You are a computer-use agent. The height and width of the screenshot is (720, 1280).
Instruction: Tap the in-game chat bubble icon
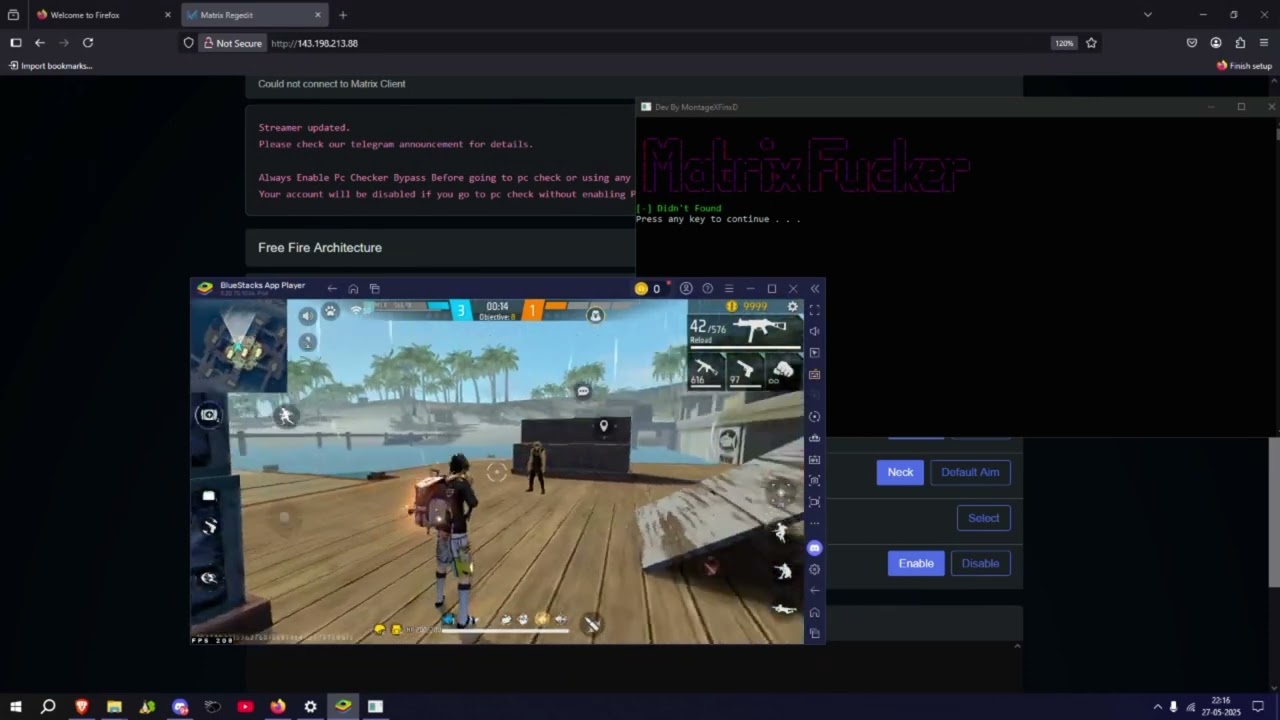tap(583, 391)
